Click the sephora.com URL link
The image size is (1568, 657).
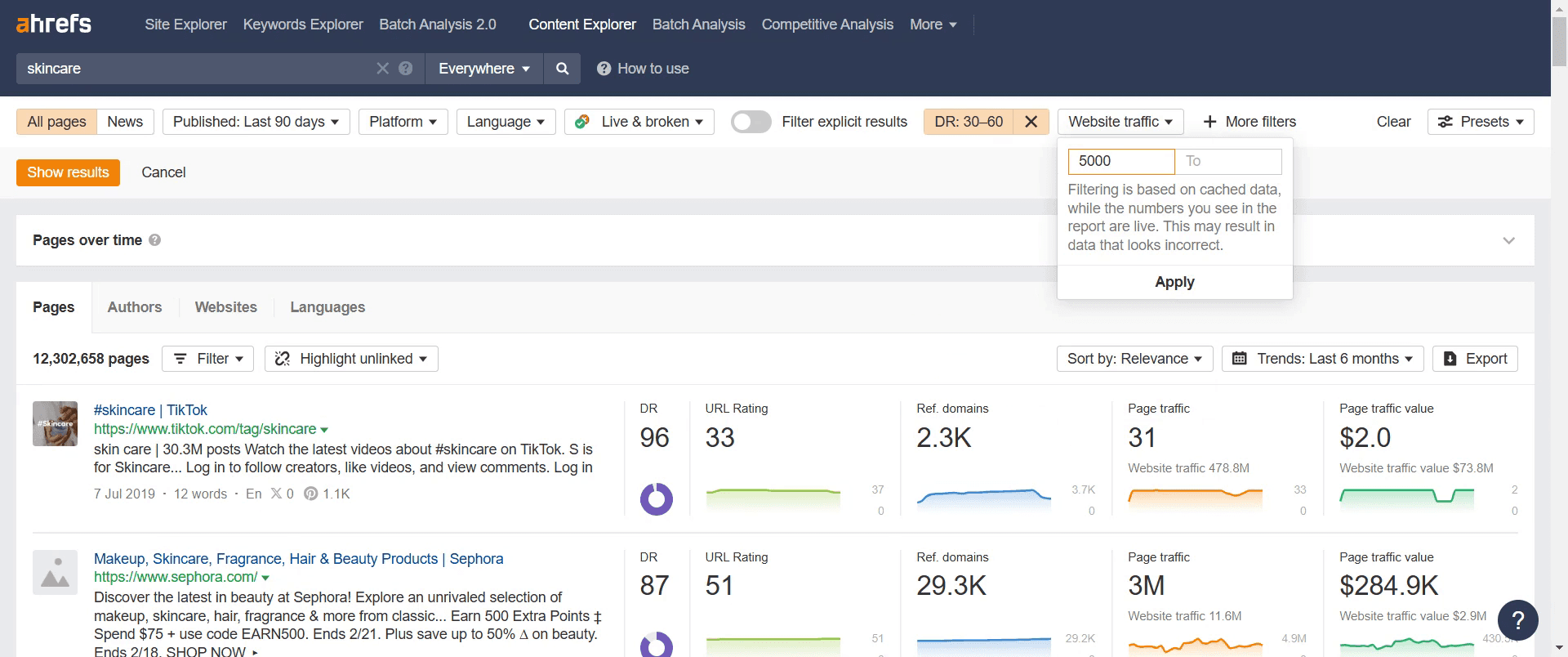[176, 577]
